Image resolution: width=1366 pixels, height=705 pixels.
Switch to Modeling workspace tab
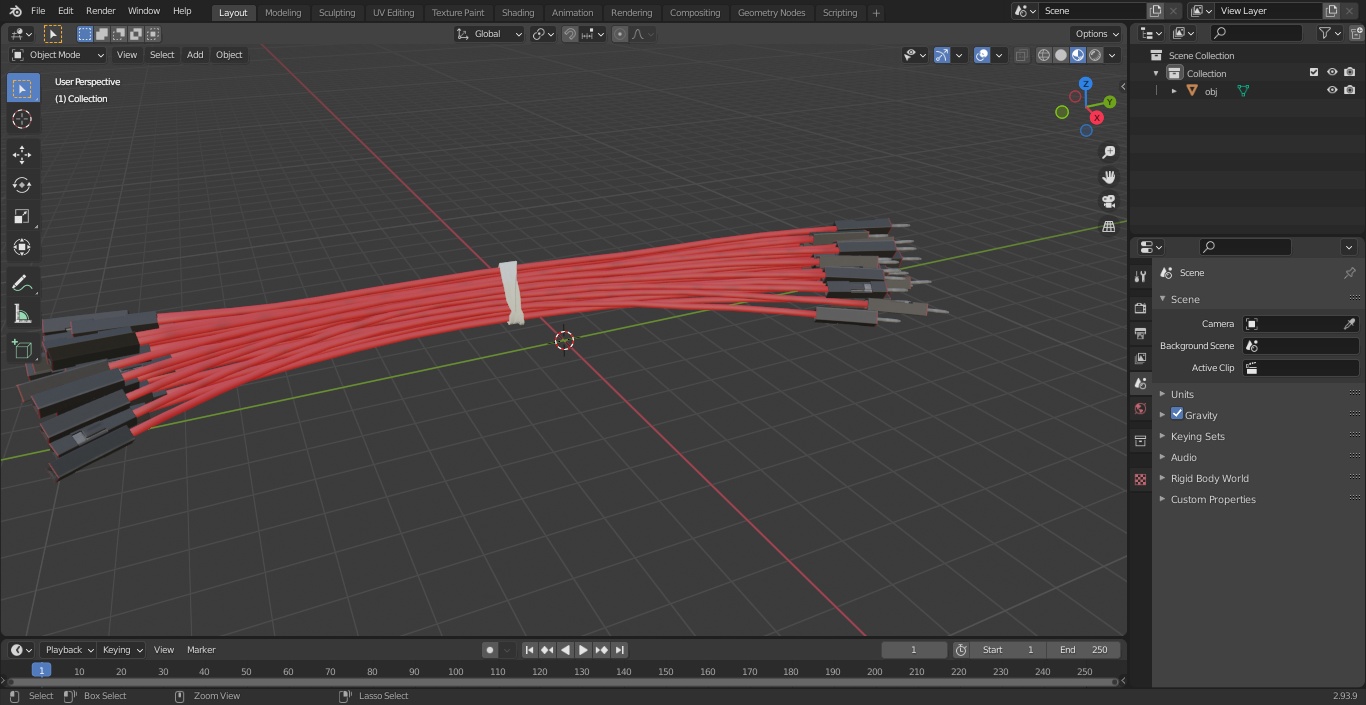tap(283, 13)
